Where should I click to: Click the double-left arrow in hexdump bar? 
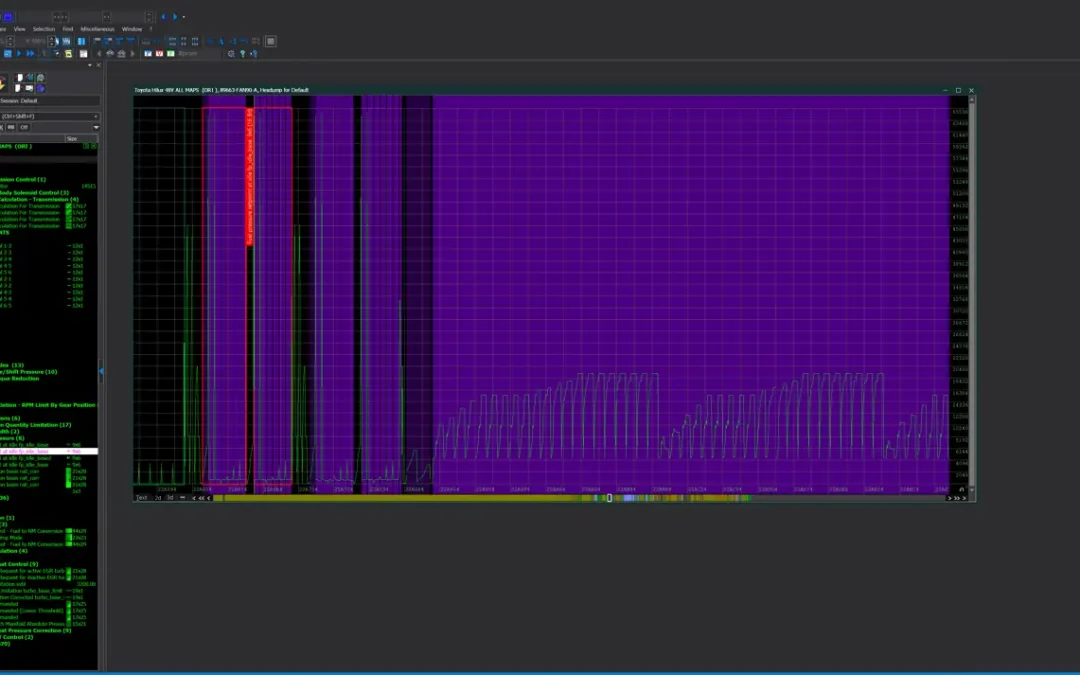(201, 498)
